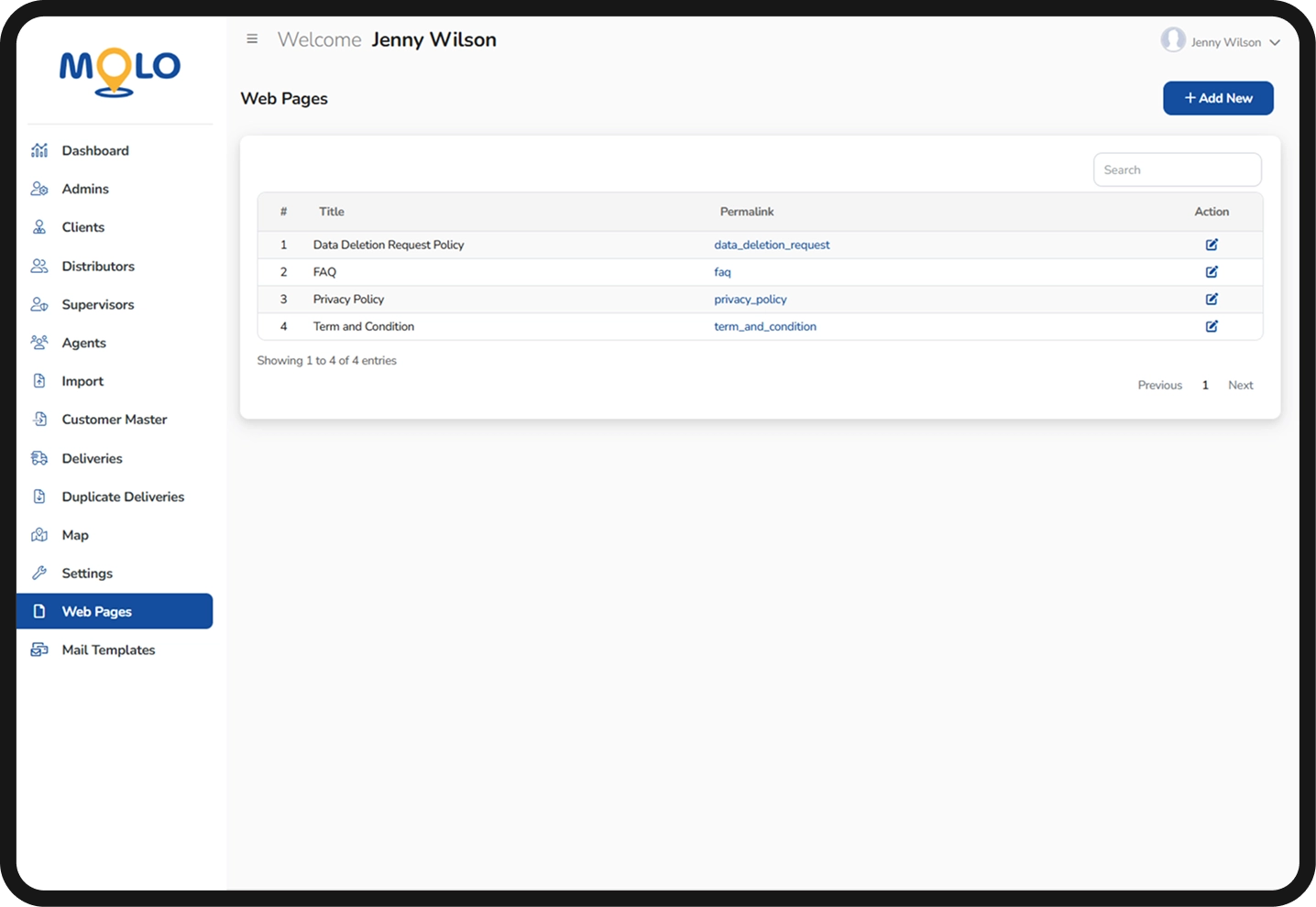The width and height of the screenshot is (1316, 907).
Task: Sort the table by the Title column header
Action: (332, 212)
